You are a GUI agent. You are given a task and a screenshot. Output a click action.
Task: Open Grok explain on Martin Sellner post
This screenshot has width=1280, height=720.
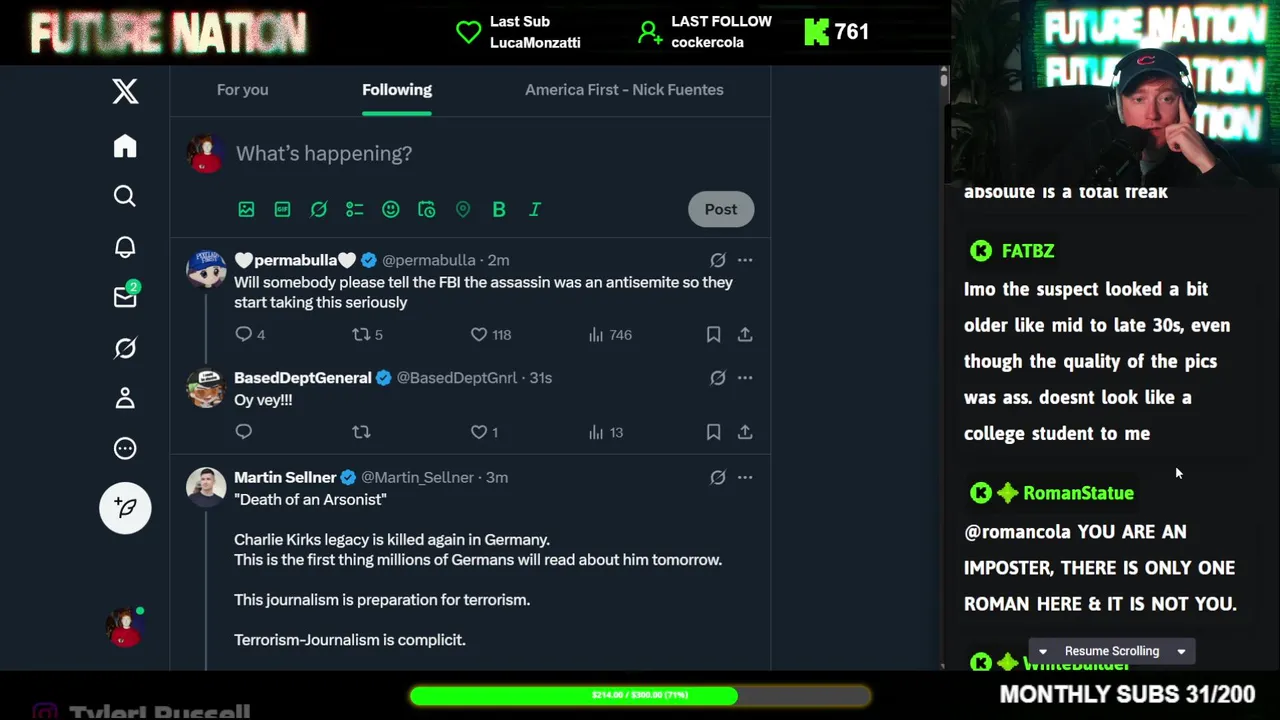coord(717,478)
